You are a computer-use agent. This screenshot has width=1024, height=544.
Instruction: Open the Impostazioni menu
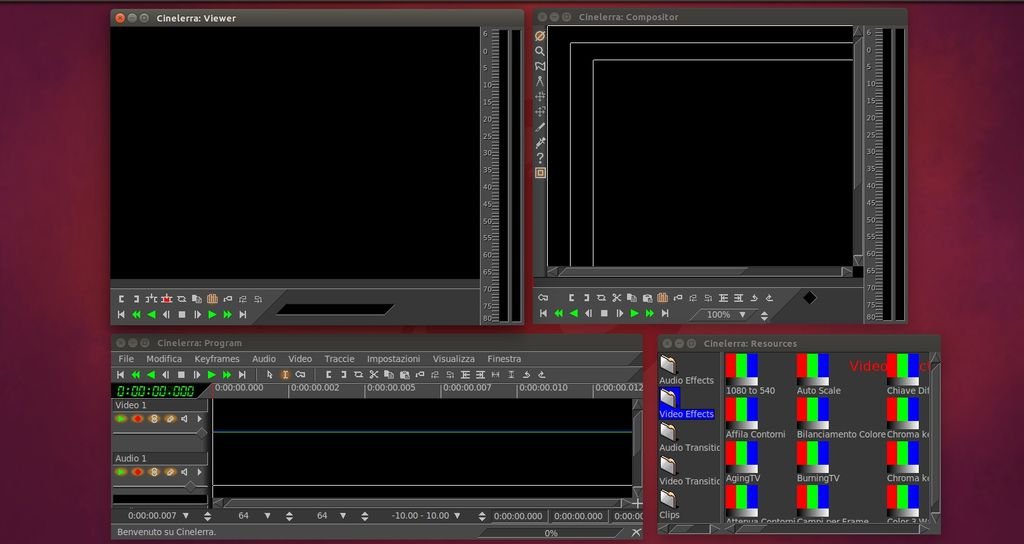coord(393,359)
